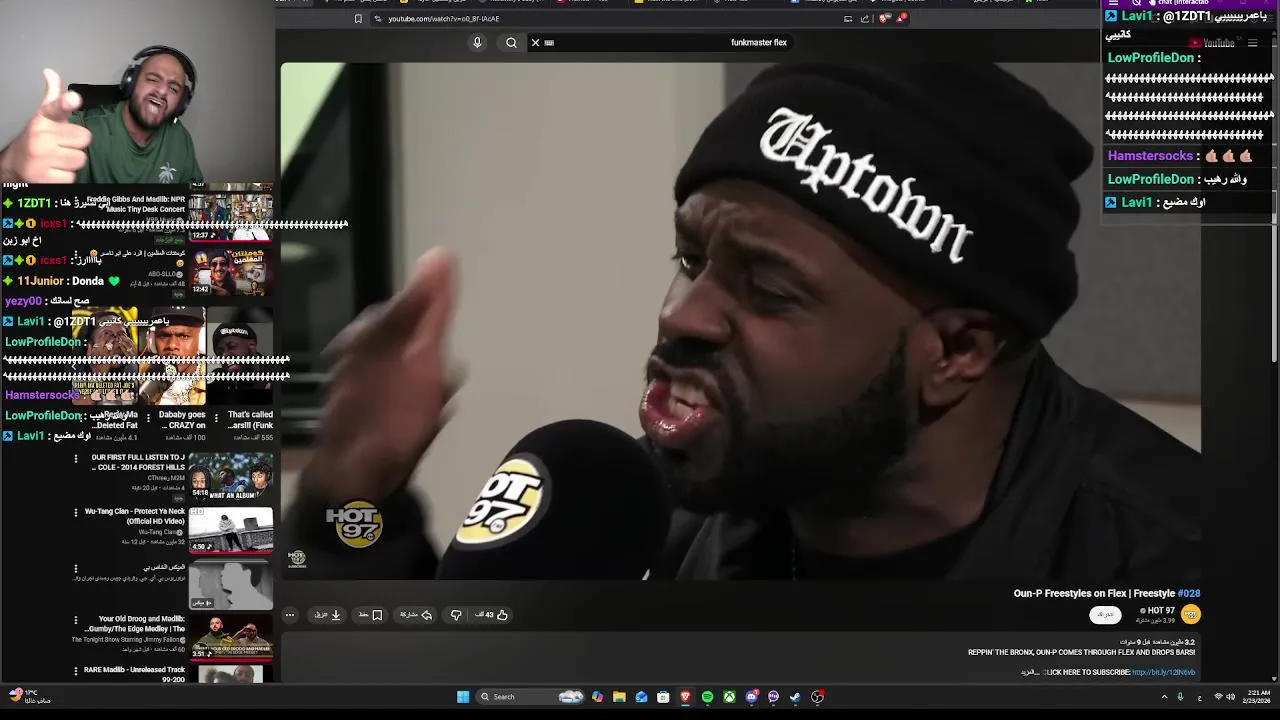Open File Explorer from the taskbar
Screen dimensions: 1280x720
point(619,697)
